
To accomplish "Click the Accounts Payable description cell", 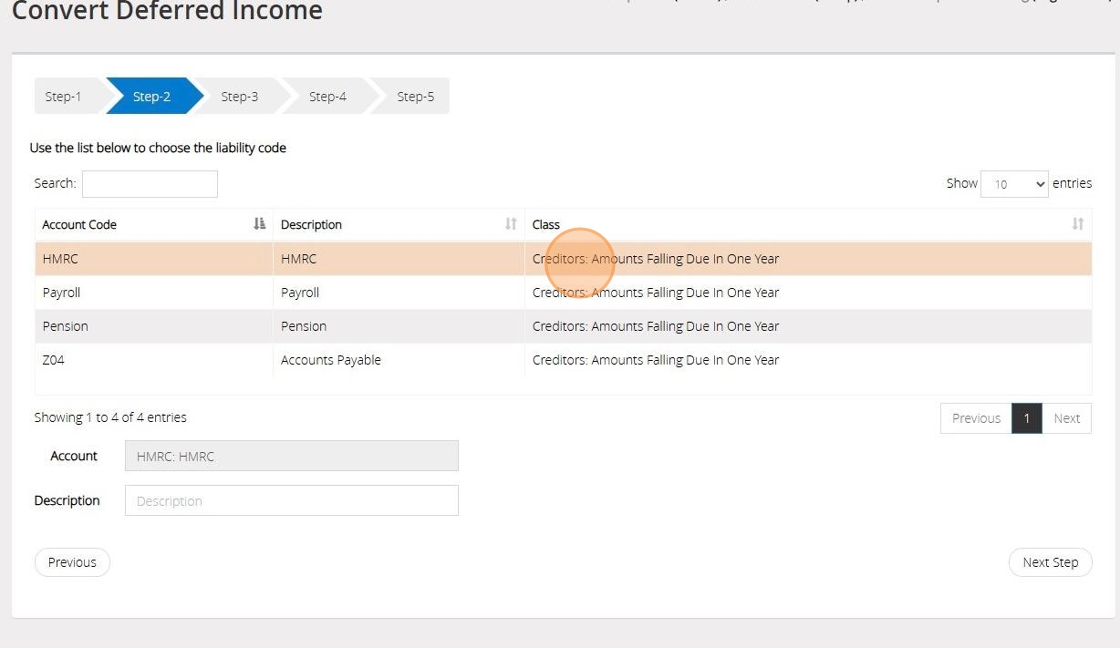I will [x=399, y=360].
